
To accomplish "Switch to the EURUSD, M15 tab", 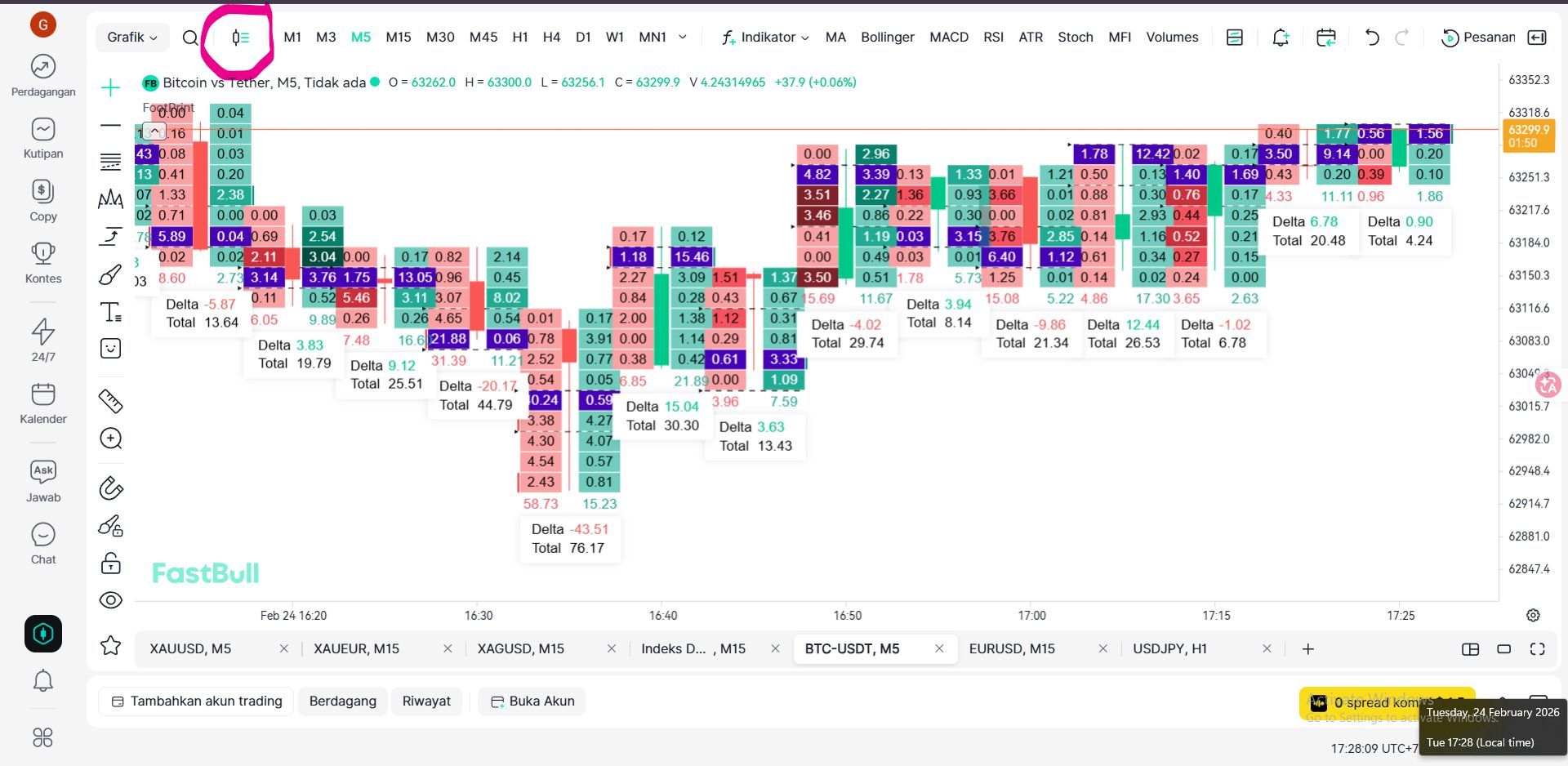I will point(1012,649).
